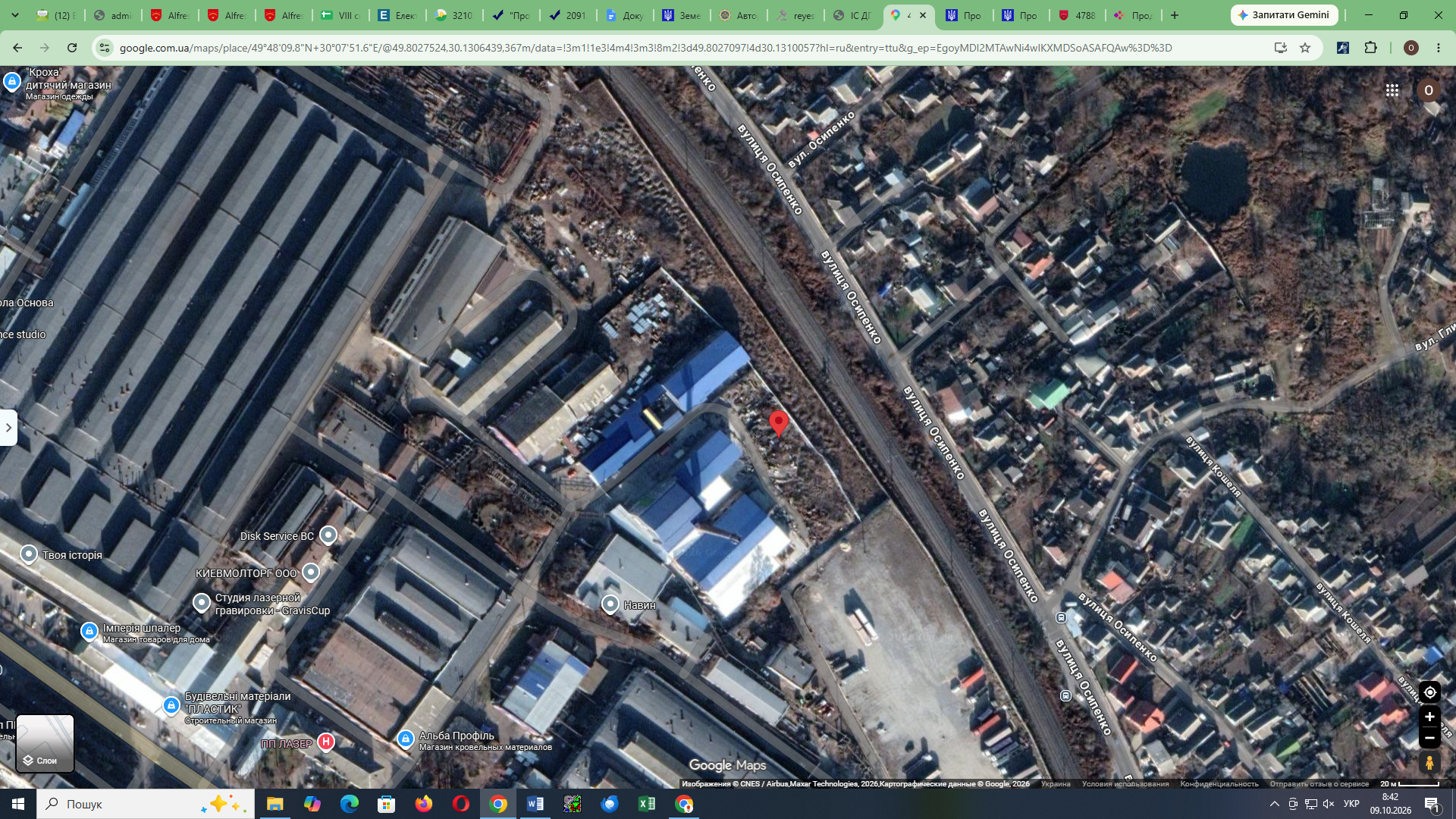Screen dimensions: 1456x819
Task: Open Street View pegman icon
Action: pos(1429,762)
